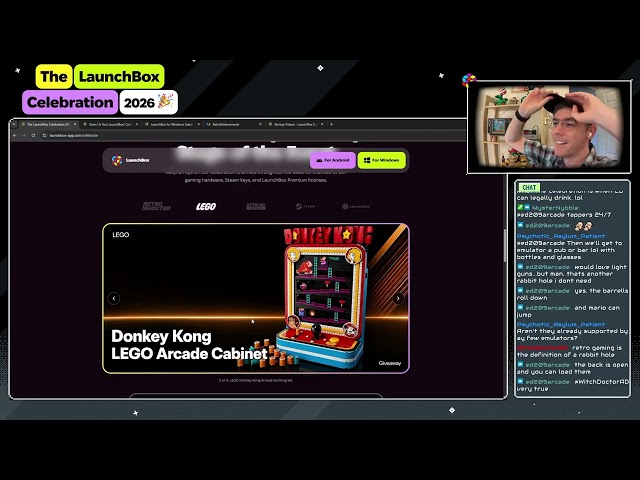The height and width of the screenshot is (480, 640).
Task: Click the CHAT panel header label
Action: click(x=529, y=187)
